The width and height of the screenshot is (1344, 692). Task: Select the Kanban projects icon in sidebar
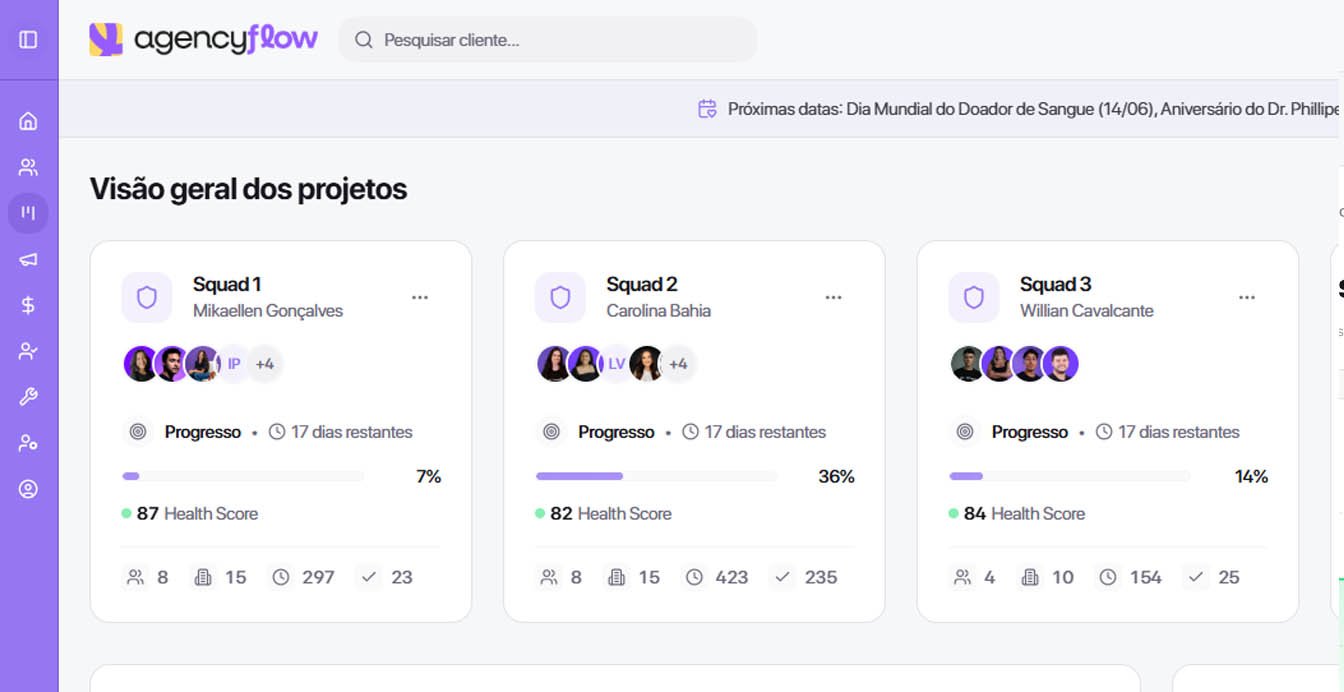[28, 213]
